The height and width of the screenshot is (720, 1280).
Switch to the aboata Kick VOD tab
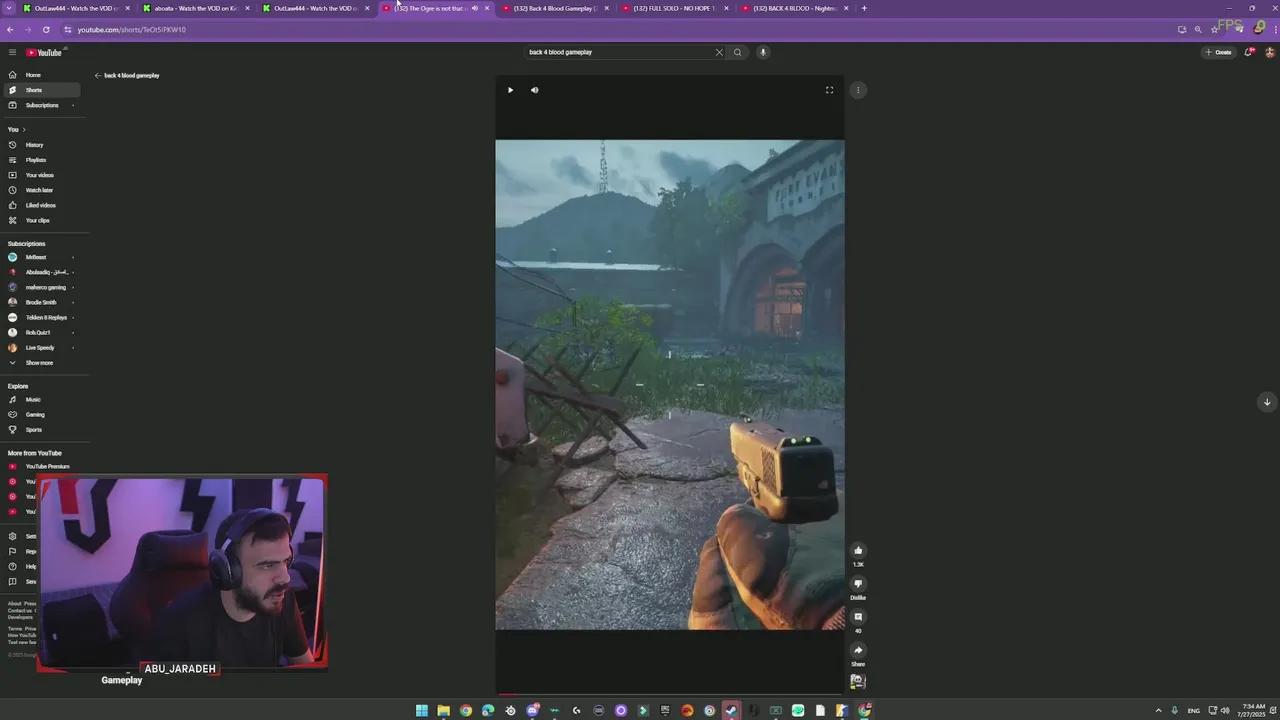(195, 8)
